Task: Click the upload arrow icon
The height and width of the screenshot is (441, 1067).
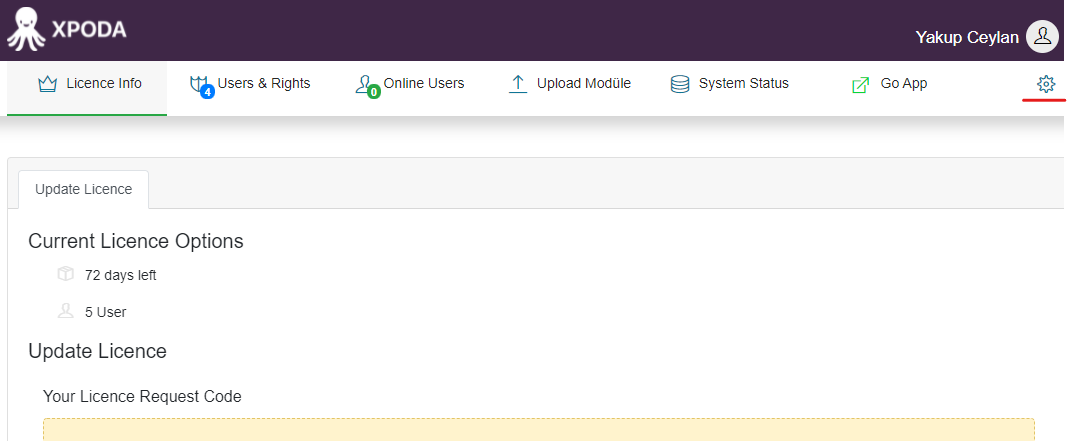Action: (518, 84)
